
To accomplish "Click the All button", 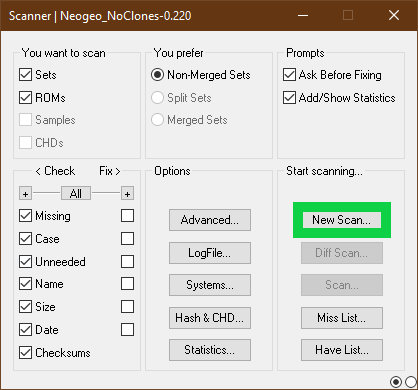I will click(x=76, y=193).
